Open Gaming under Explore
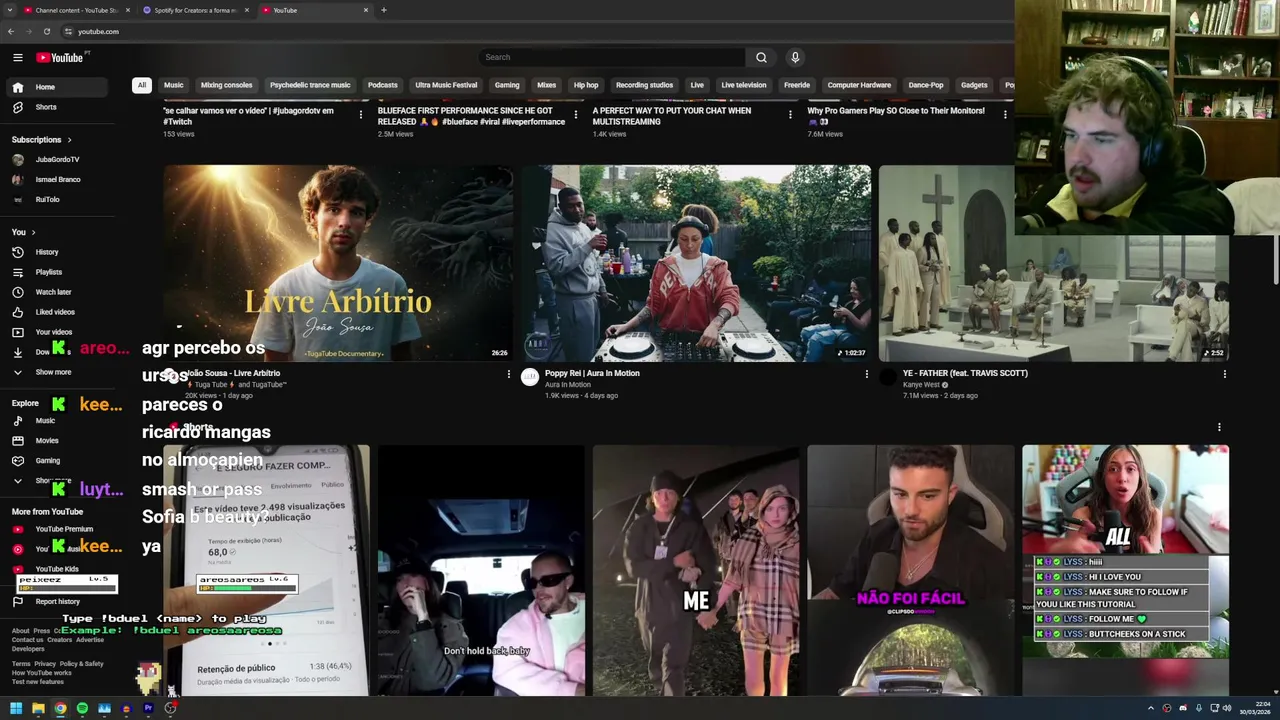The height and width of the screenshot is (720, 1280). click(55, 460)
